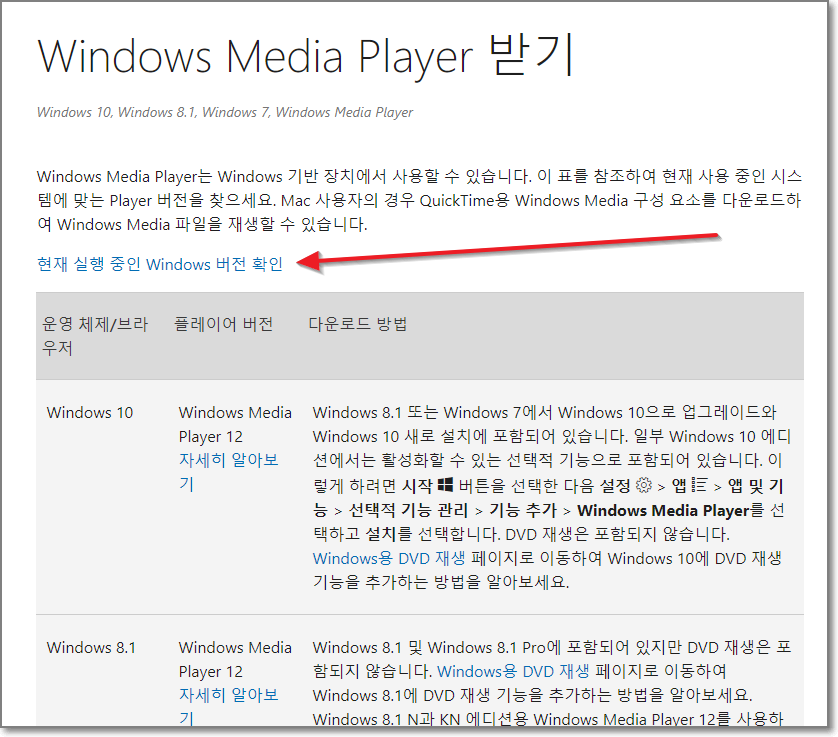Image resolution: width=838 pixels, height=737 pixels.
Task: Open Windows용 DVD 재생 link in Windows 8.1 row
Action: [x=513, y=671]
